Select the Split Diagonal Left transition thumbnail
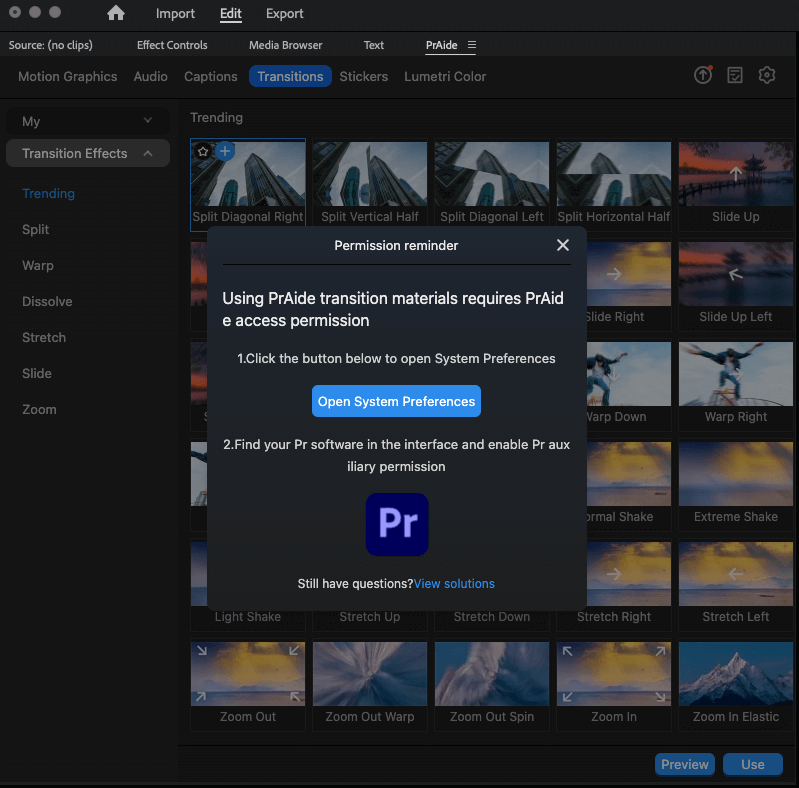The image size is (799, 788). (492, 174)
